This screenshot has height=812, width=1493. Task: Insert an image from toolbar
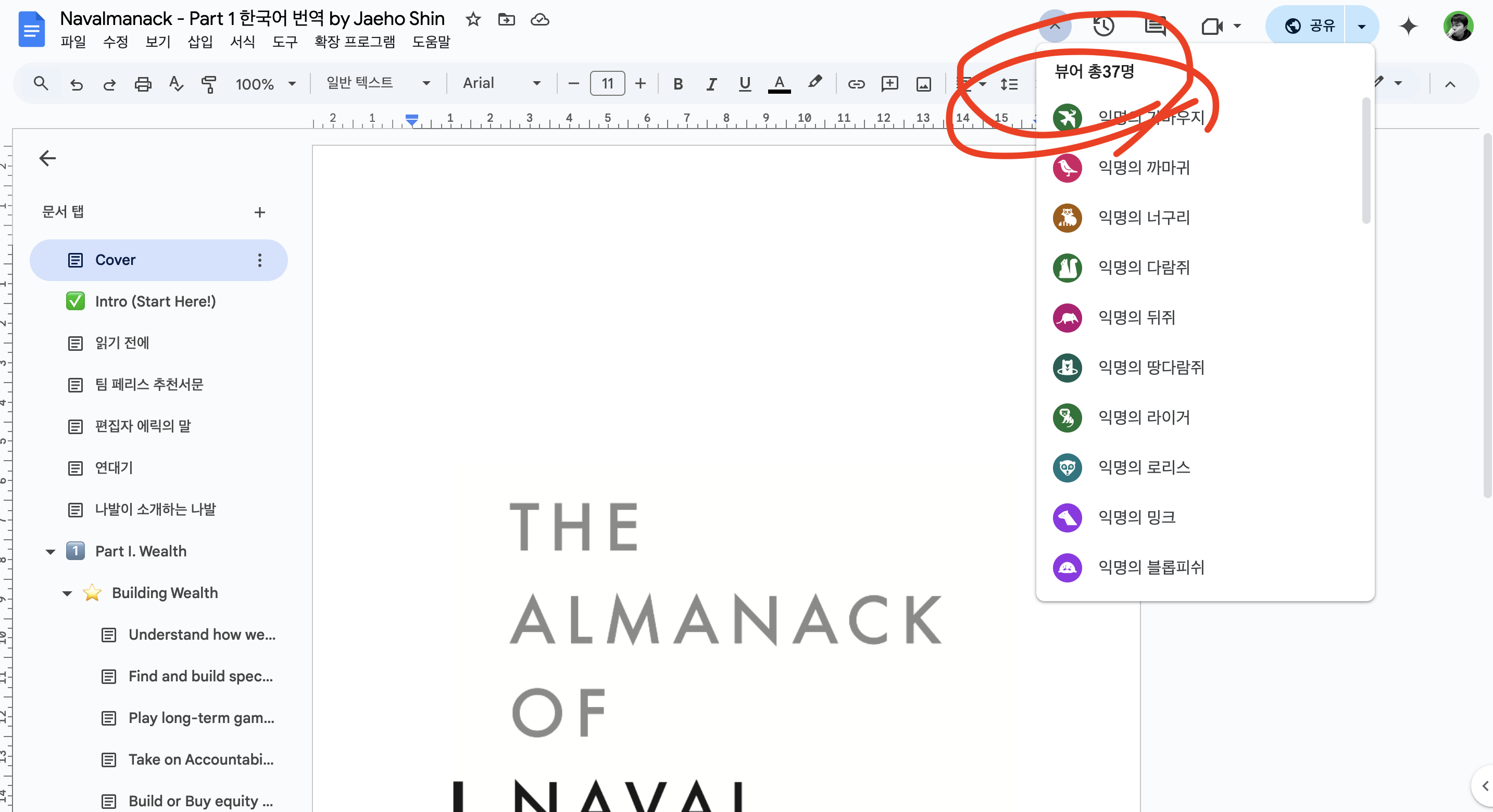pos(923,84)
